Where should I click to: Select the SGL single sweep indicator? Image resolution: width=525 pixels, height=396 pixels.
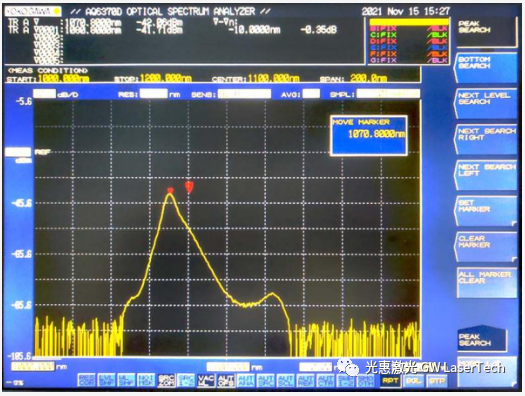pyautogui.click(x=414, y=381)
